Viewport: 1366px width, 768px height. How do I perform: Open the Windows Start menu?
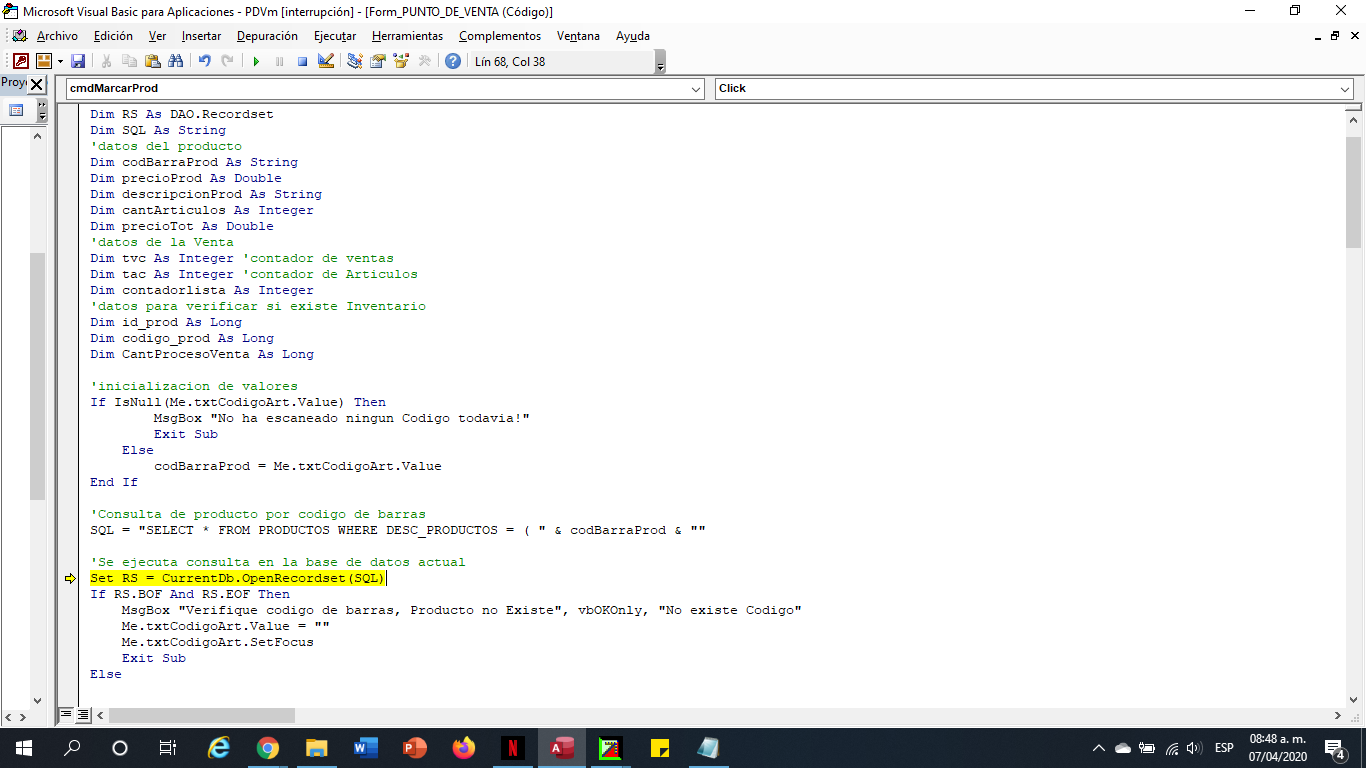[x=24, y=747]
